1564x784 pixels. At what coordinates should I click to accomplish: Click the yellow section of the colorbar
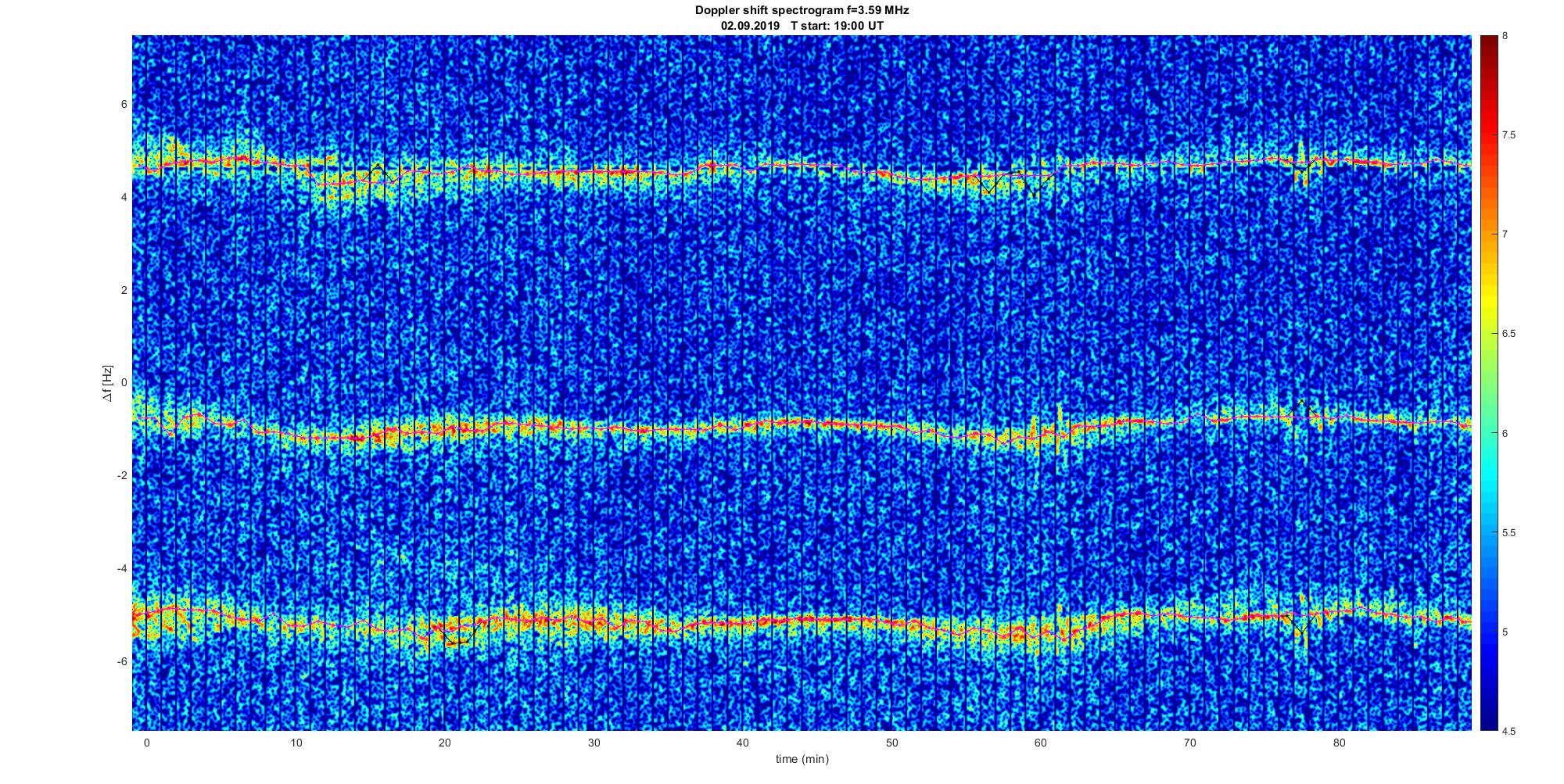1489,301
